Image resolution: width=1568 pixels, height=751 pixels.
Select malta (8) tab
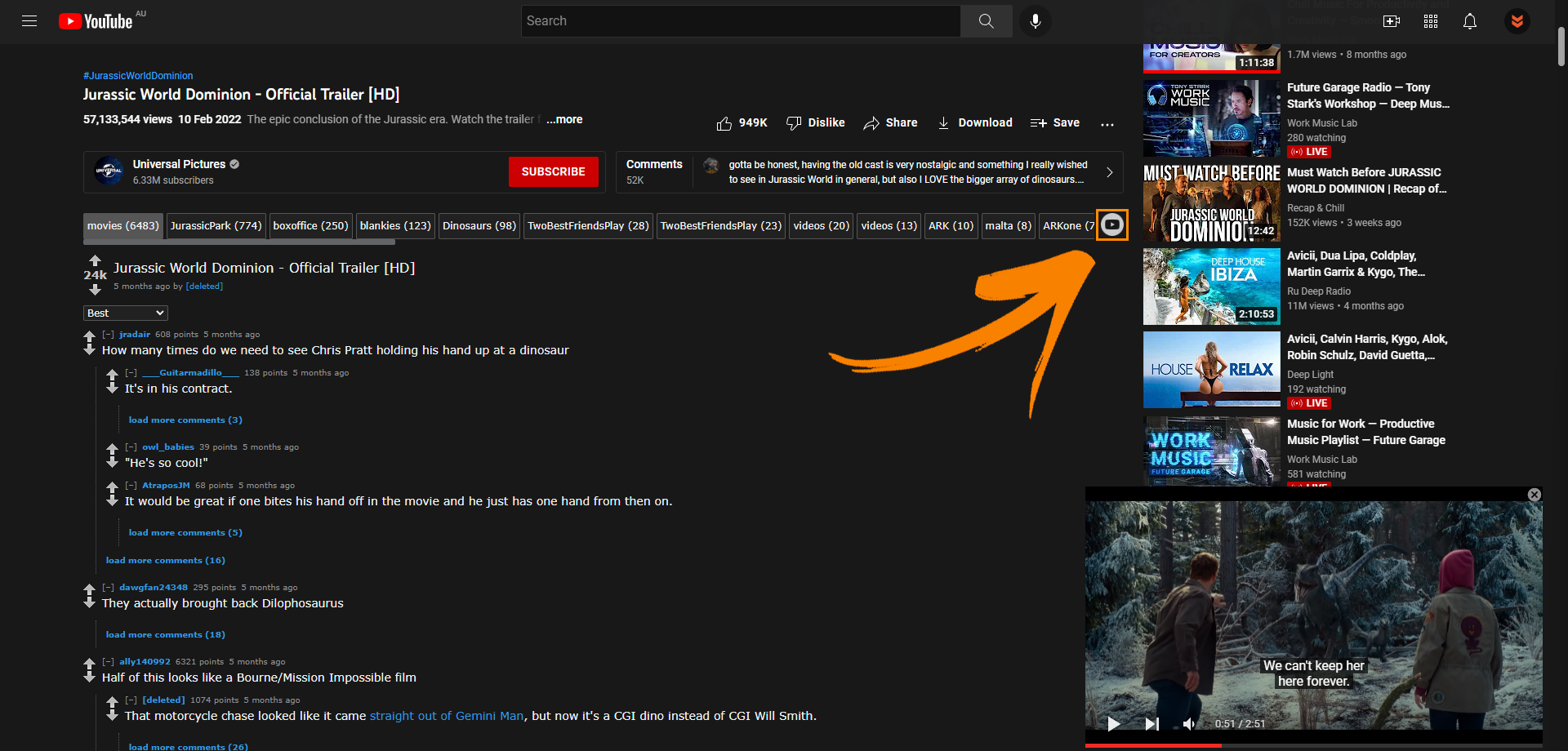coord(1008,226)
